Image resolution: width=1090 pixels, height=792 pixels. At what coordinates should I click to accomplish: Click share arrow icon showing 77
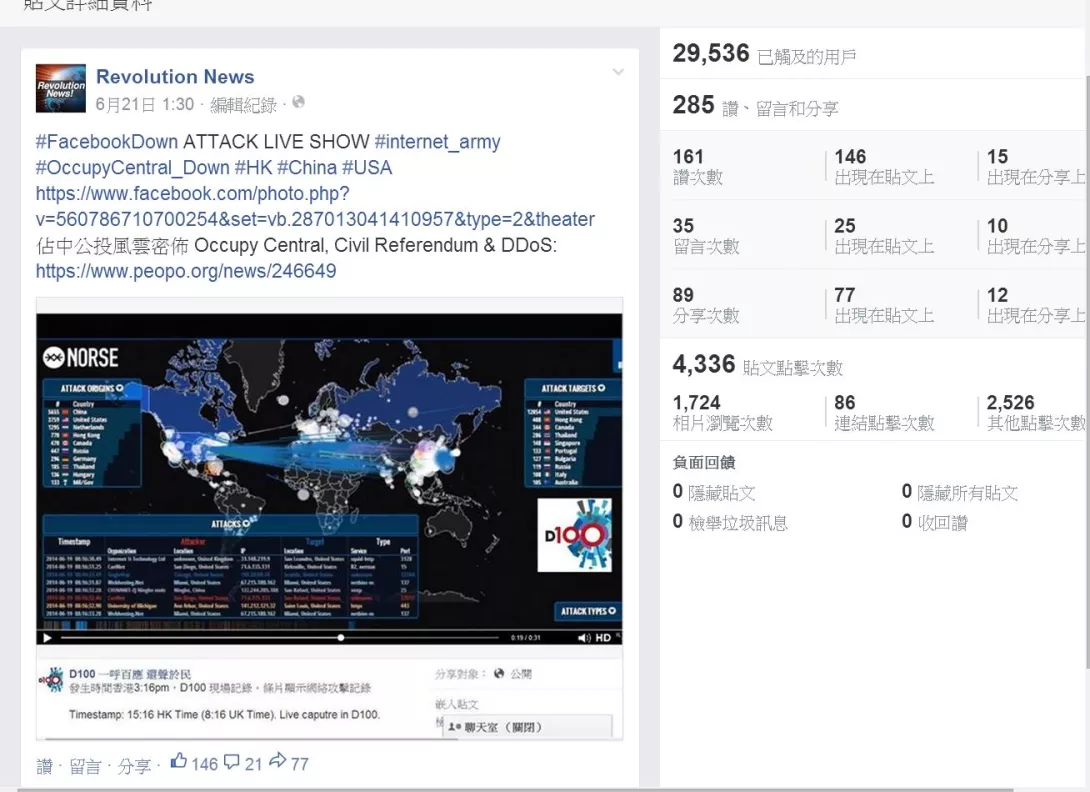tap(278, 760)
